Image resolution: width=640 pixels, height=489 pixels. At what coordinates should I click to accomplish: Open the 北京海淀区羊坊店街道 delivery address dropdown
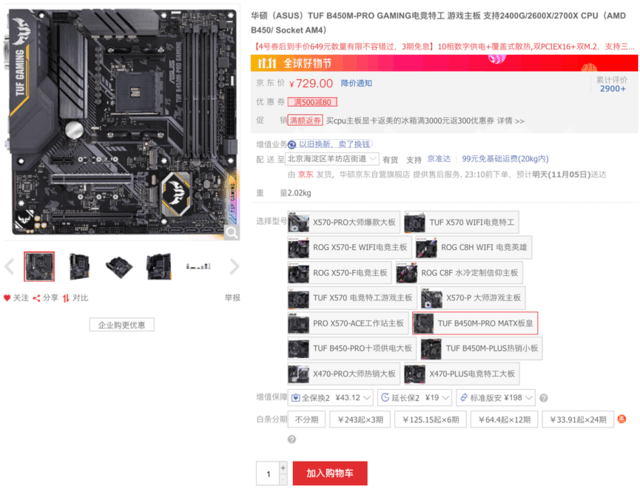(332, 159)
